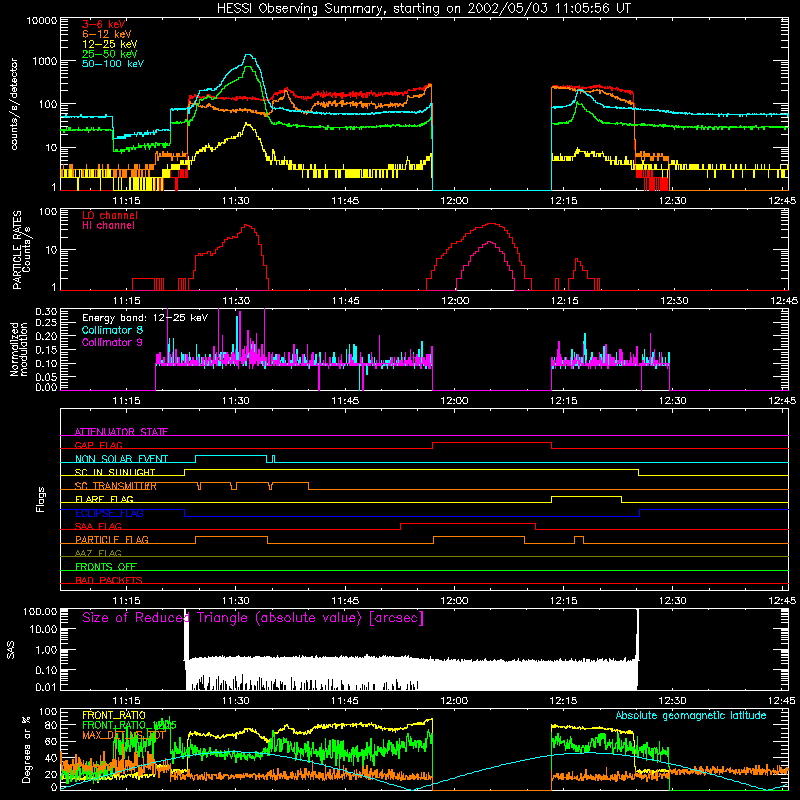The image size is (800, 800).
Task: Select the '50-100 keV' cyan legend label
Action: click(113, 64)
